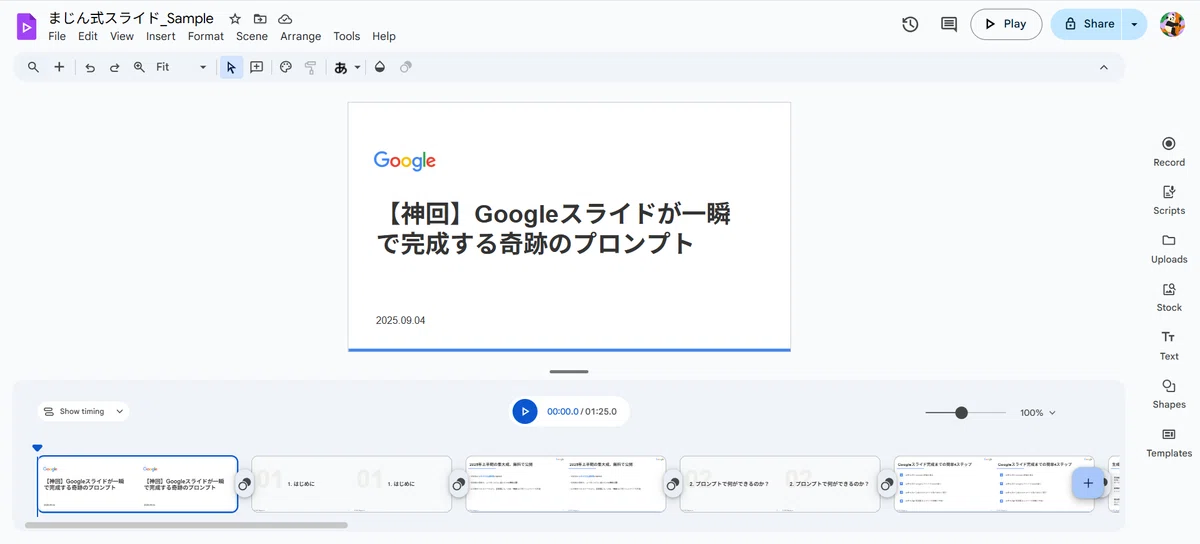
Task: Open the Text panel
Action: 1169,345
